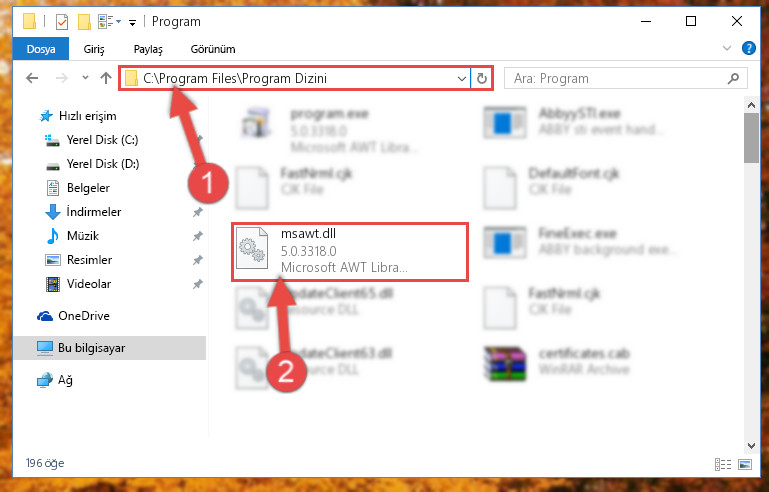Open recent locations dropdown arrow
Viewport: 769px width, 492px height.
point(85,78)
